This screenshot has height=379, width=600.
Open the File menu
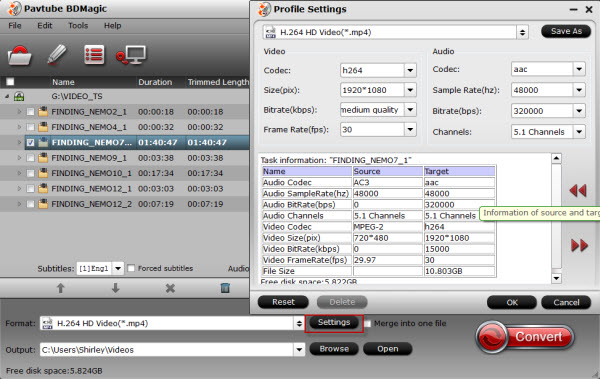15,26
